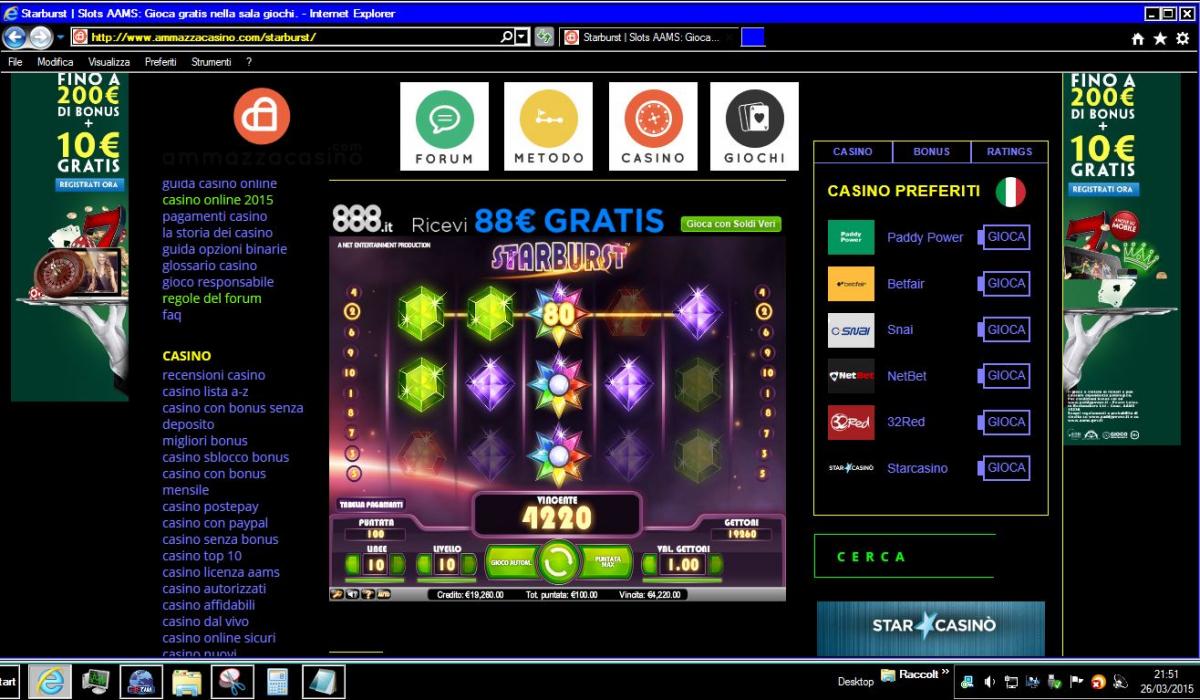
Task: Open the Casino roulette icon tile
Action: coord(653,126)
